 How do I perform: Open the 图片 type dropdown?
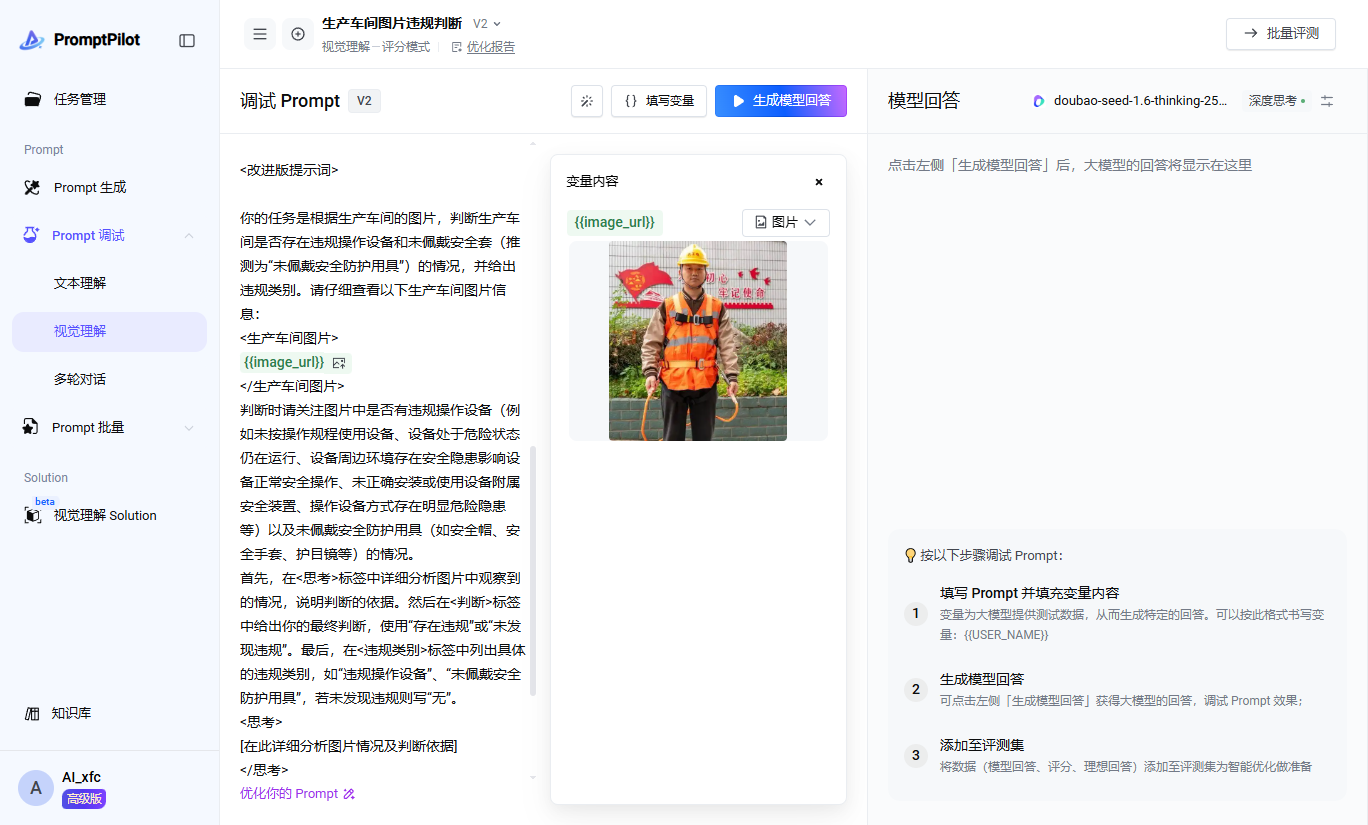[786, 222]
